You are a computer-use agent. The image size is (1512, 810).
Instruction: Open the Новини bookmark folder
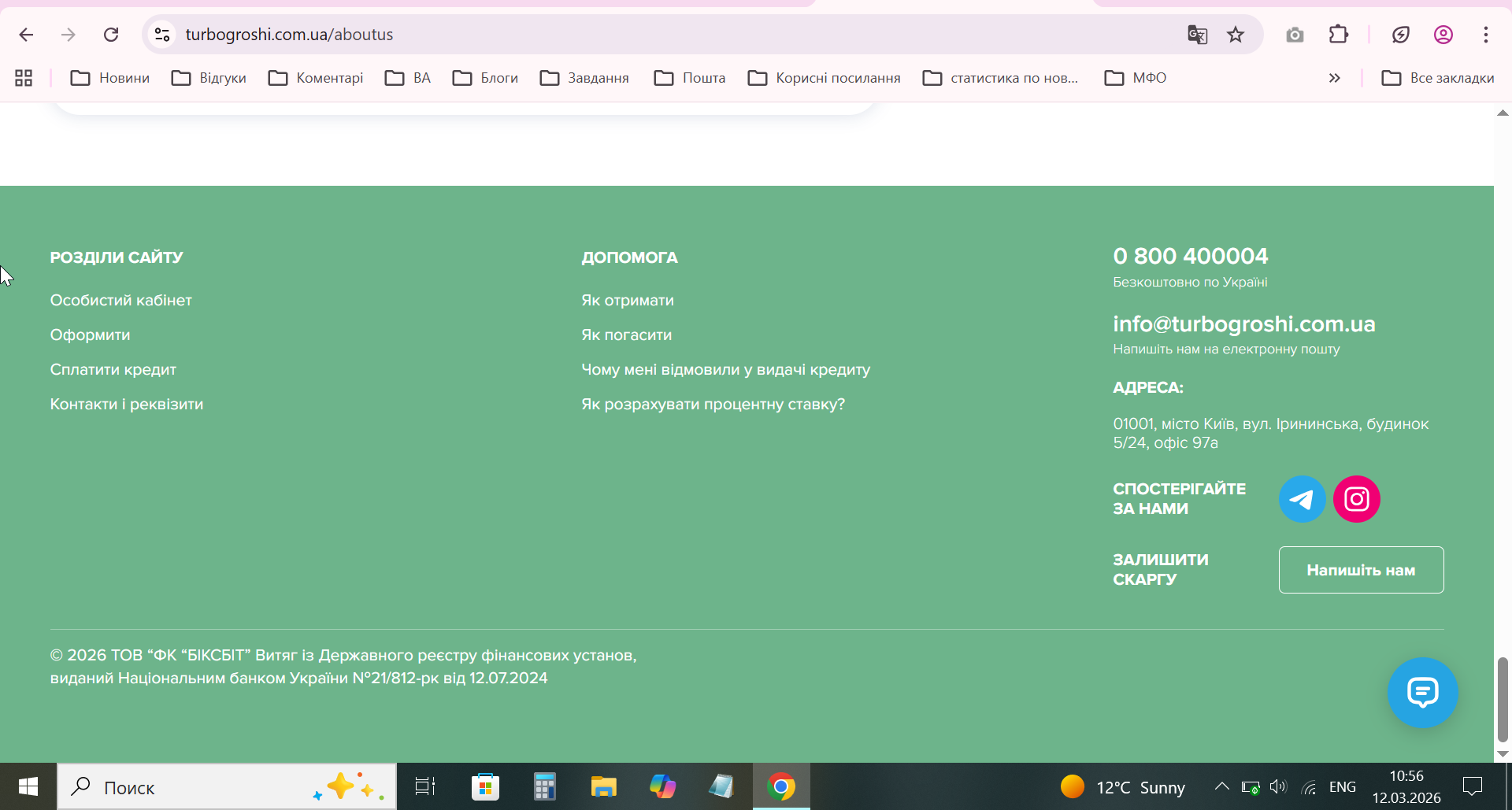tap(110, 78)
